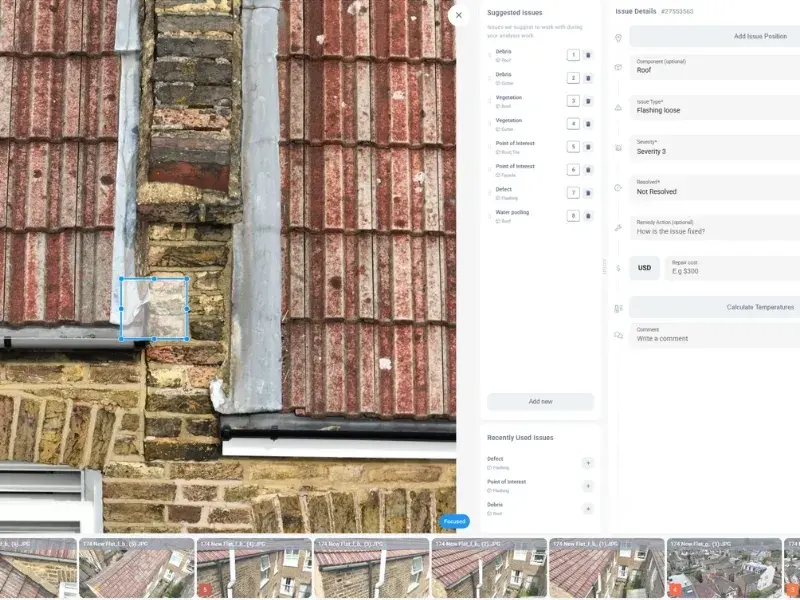The image size is (800, 600).
Task: Click the red 4 badge on the aerial thumbnail
Action: pos(674,590)
